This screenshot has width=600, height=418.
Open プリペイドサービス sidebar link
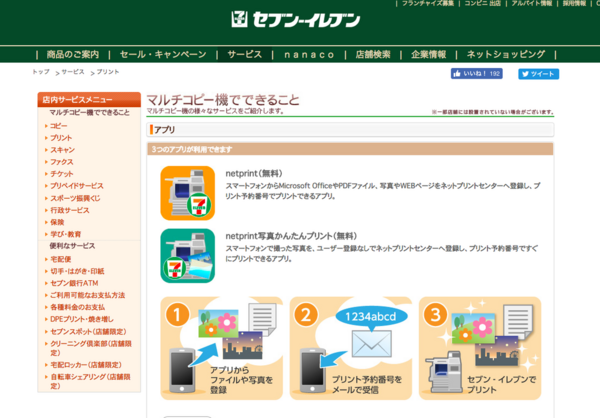pyautogui.click(x=77, y=186)
